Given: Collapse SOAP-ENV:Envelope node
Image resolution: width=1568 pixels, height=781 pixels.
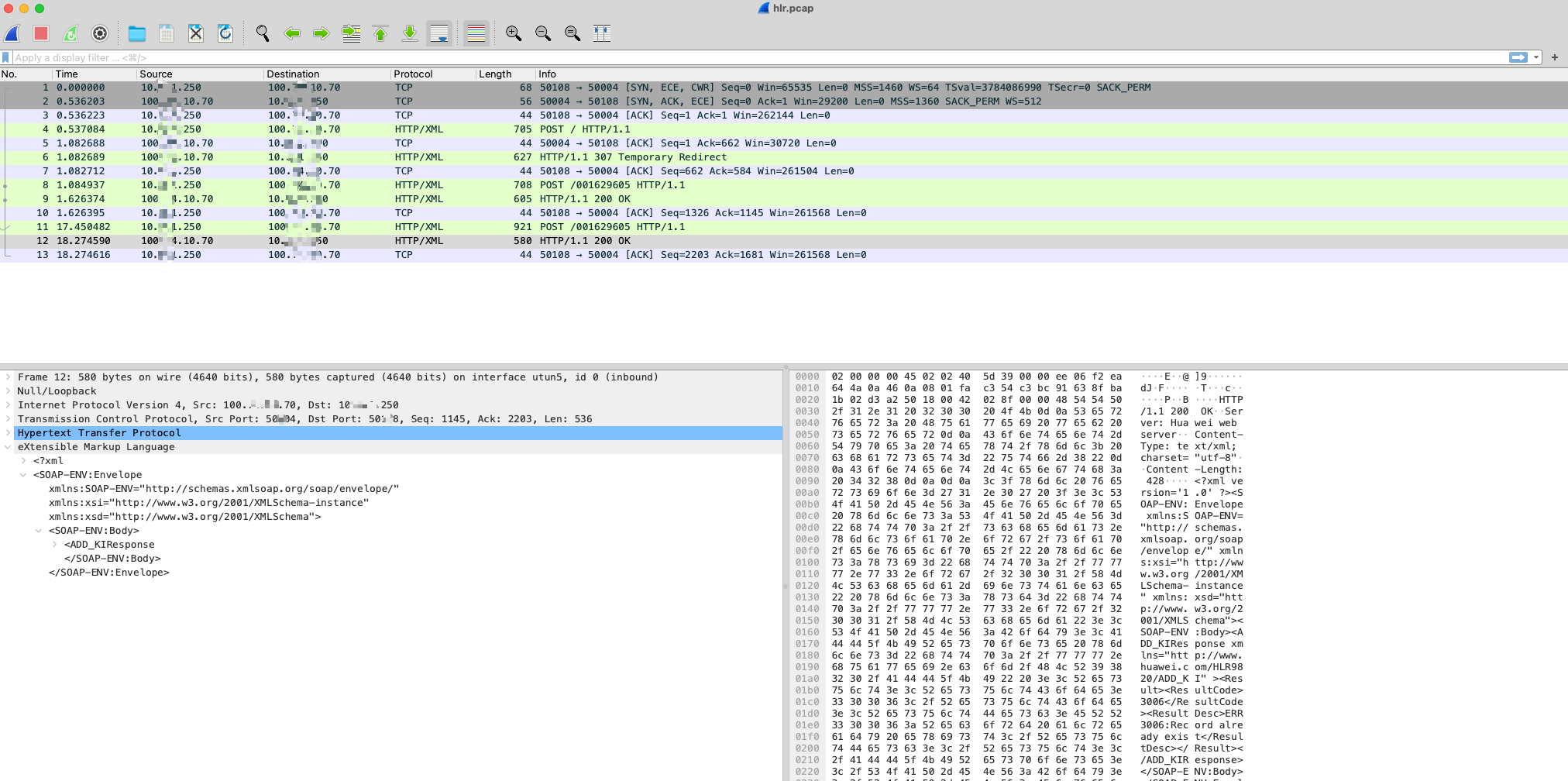Looking at the screenshot, I should click(x=23, y=475).
